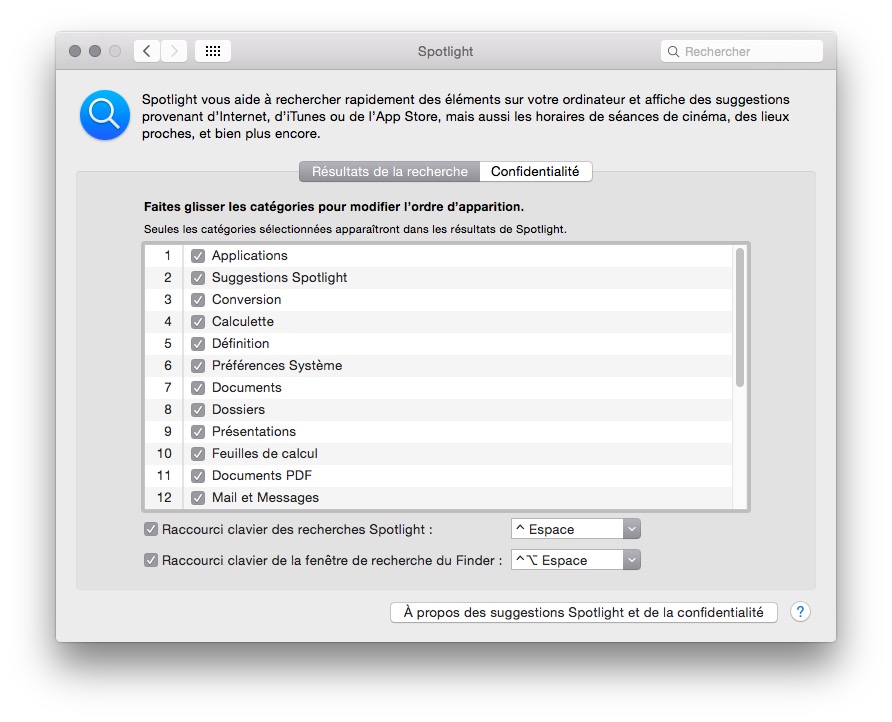The width and height of the screenshot is (892, 722).
Task: Open À propos des suggestions Spotlight button
Action: [584, 613]
